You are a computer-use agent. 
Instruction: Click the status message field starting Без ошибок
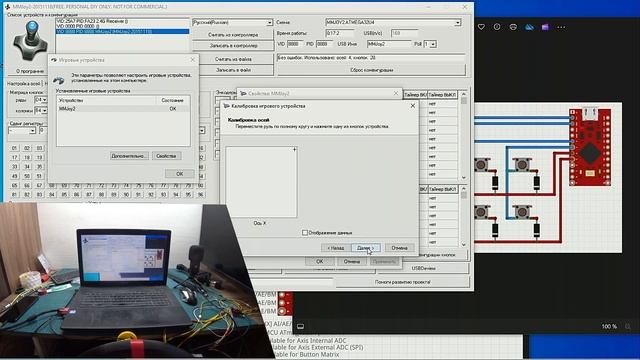[x=371, y=58]
